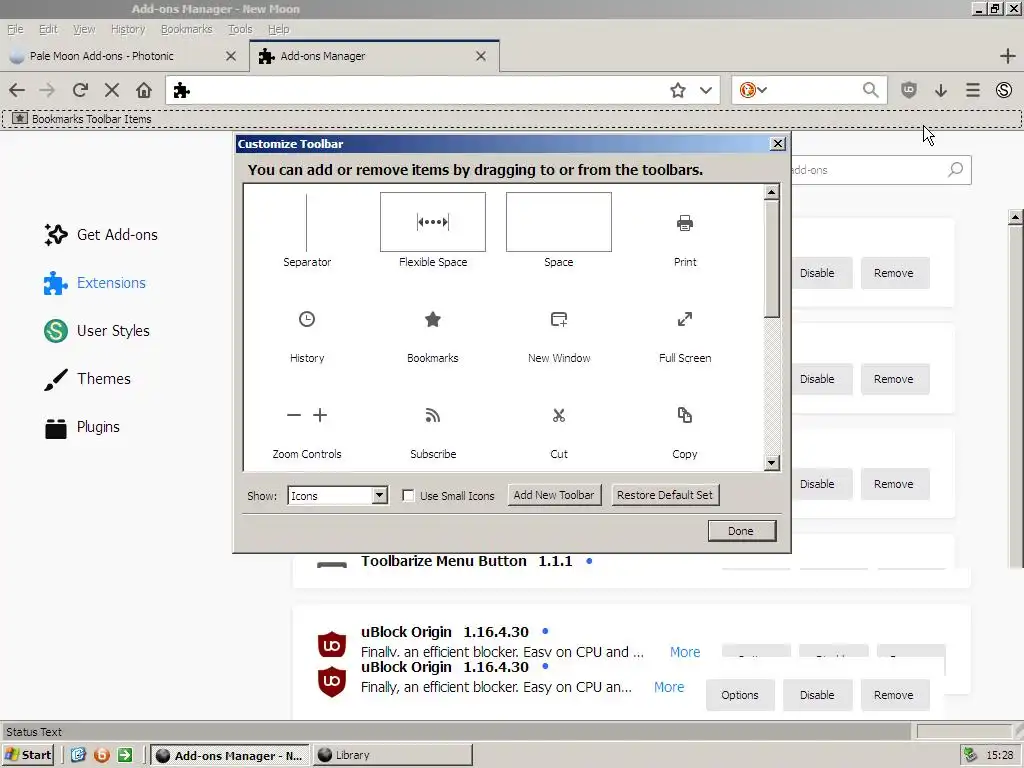The height and width of the screenshot is (768, 1024).
Task: Select the New Window item
Action: (559, 337)
